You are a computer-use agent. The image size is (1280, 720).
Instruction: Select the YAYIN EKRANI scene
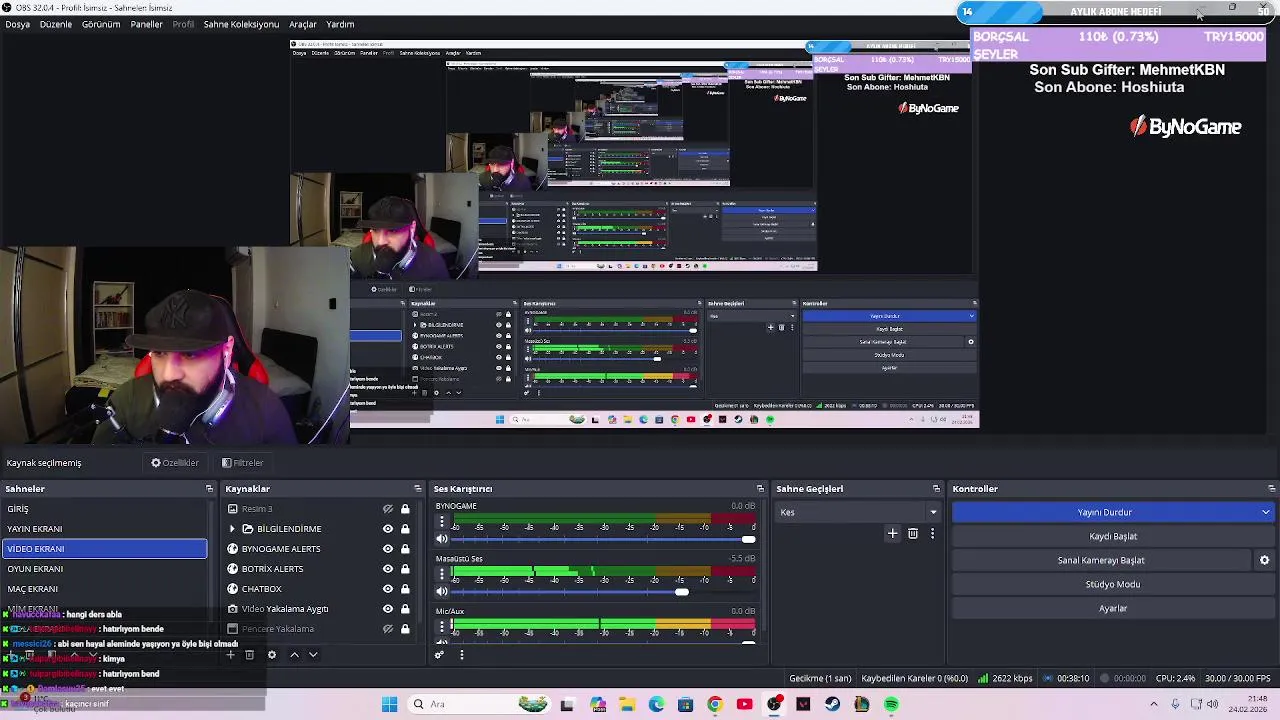(104, 529)
